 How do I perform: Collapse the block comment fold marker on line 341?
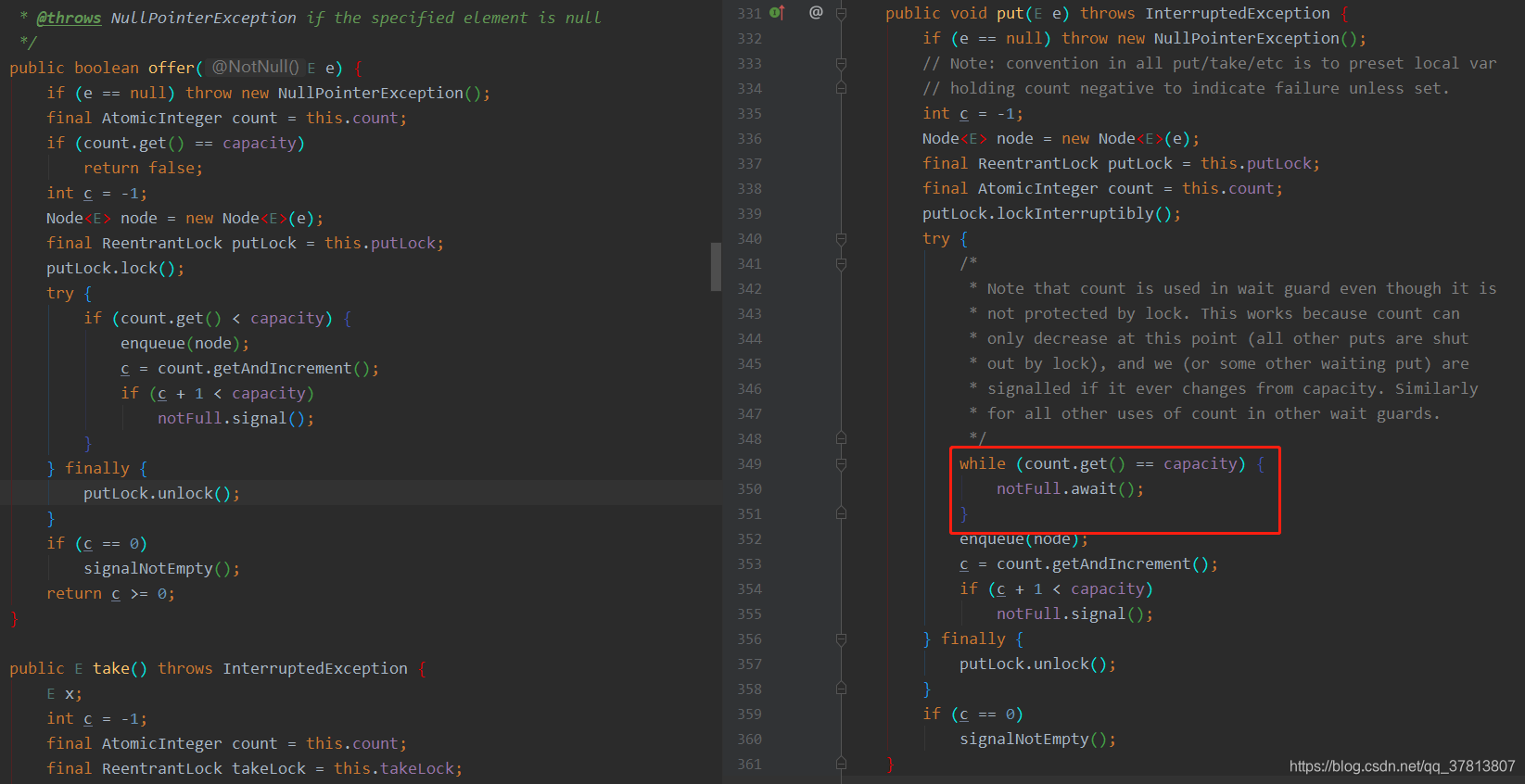tap(841, 263)
